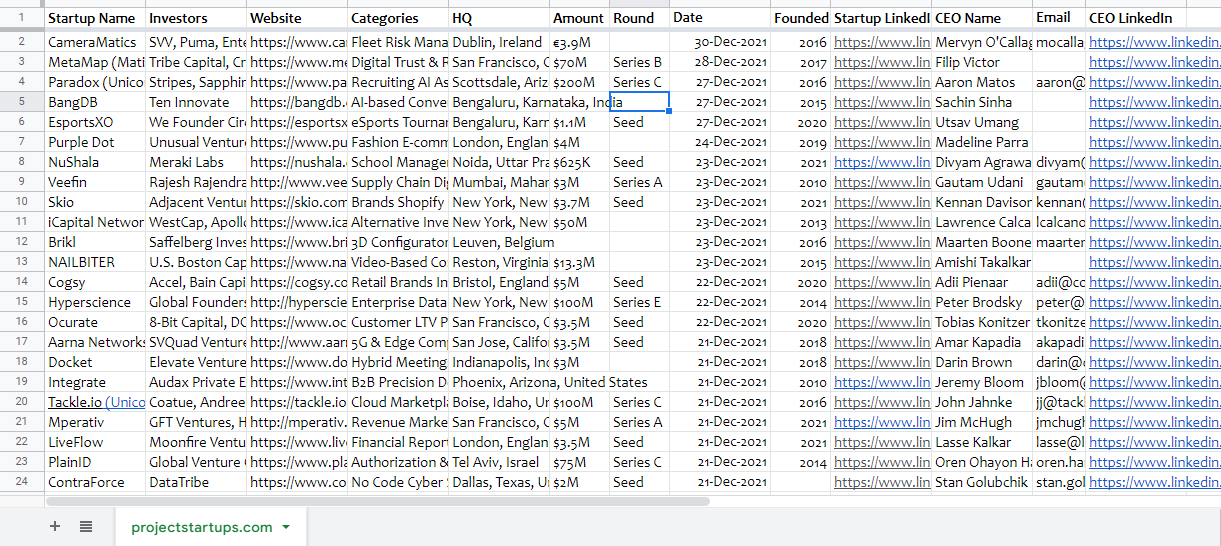This screenshot has height=546, width=1221.
Task: Select the EsportsXO startup name cell
Action: pos(95,122)
